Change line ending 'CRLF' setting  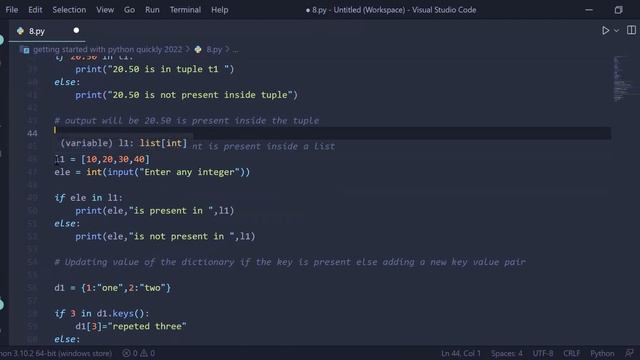[571, 353]
